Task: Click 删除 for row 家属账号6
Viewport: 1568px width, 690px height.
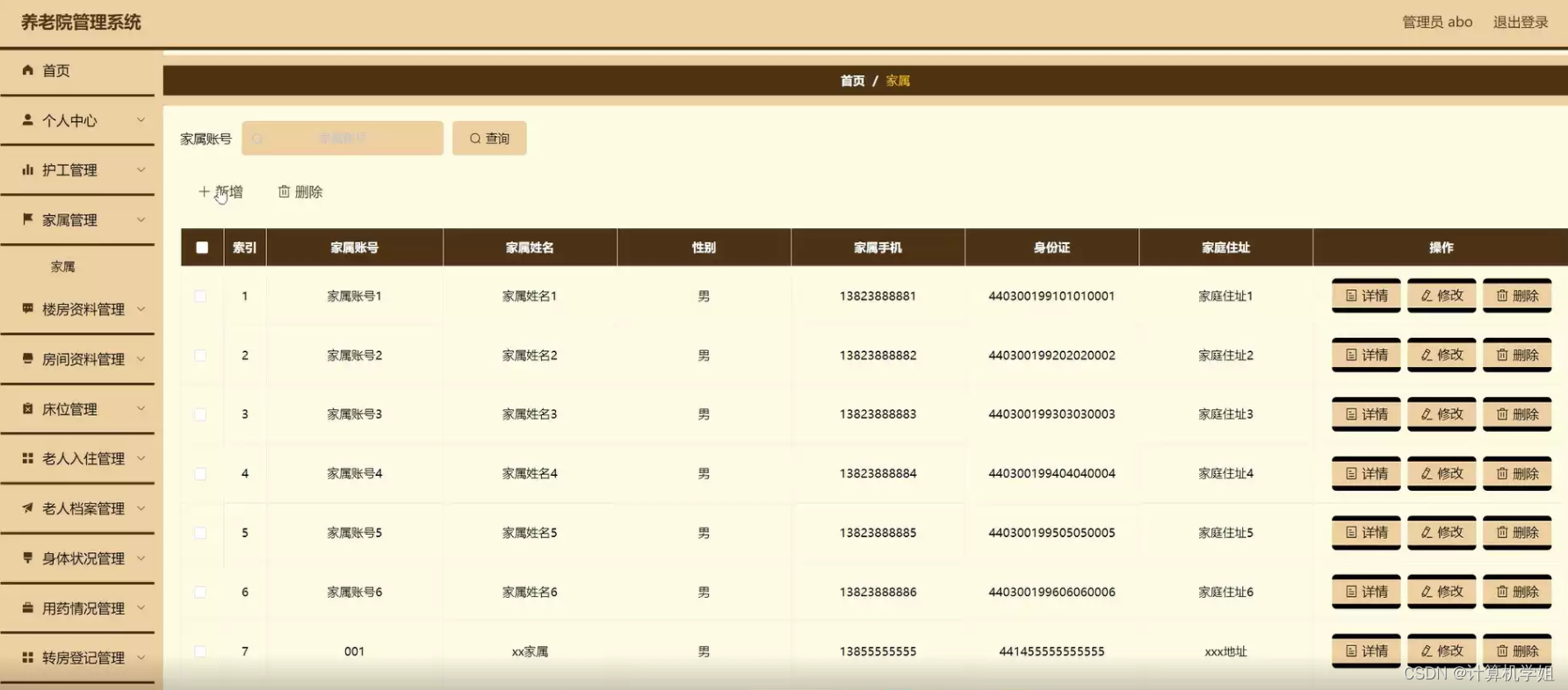Action: (x=1517, y=593)
